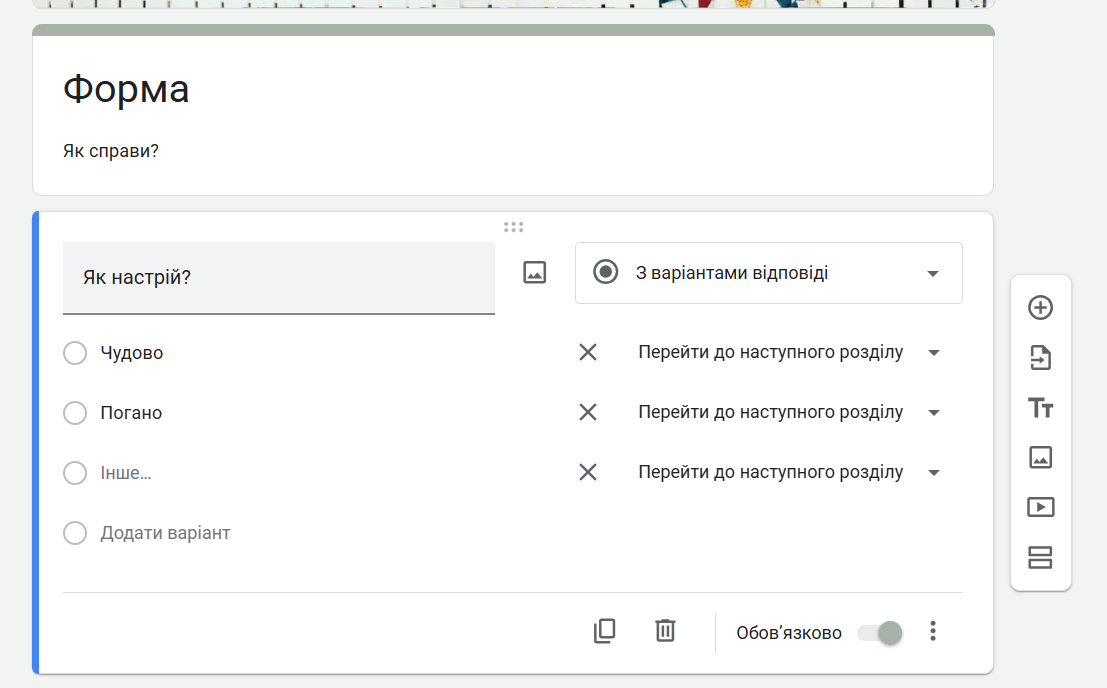Expand the section dropdown next to 'Чудово'
This screenshot has width=1107, height=688.
[933, 352]
